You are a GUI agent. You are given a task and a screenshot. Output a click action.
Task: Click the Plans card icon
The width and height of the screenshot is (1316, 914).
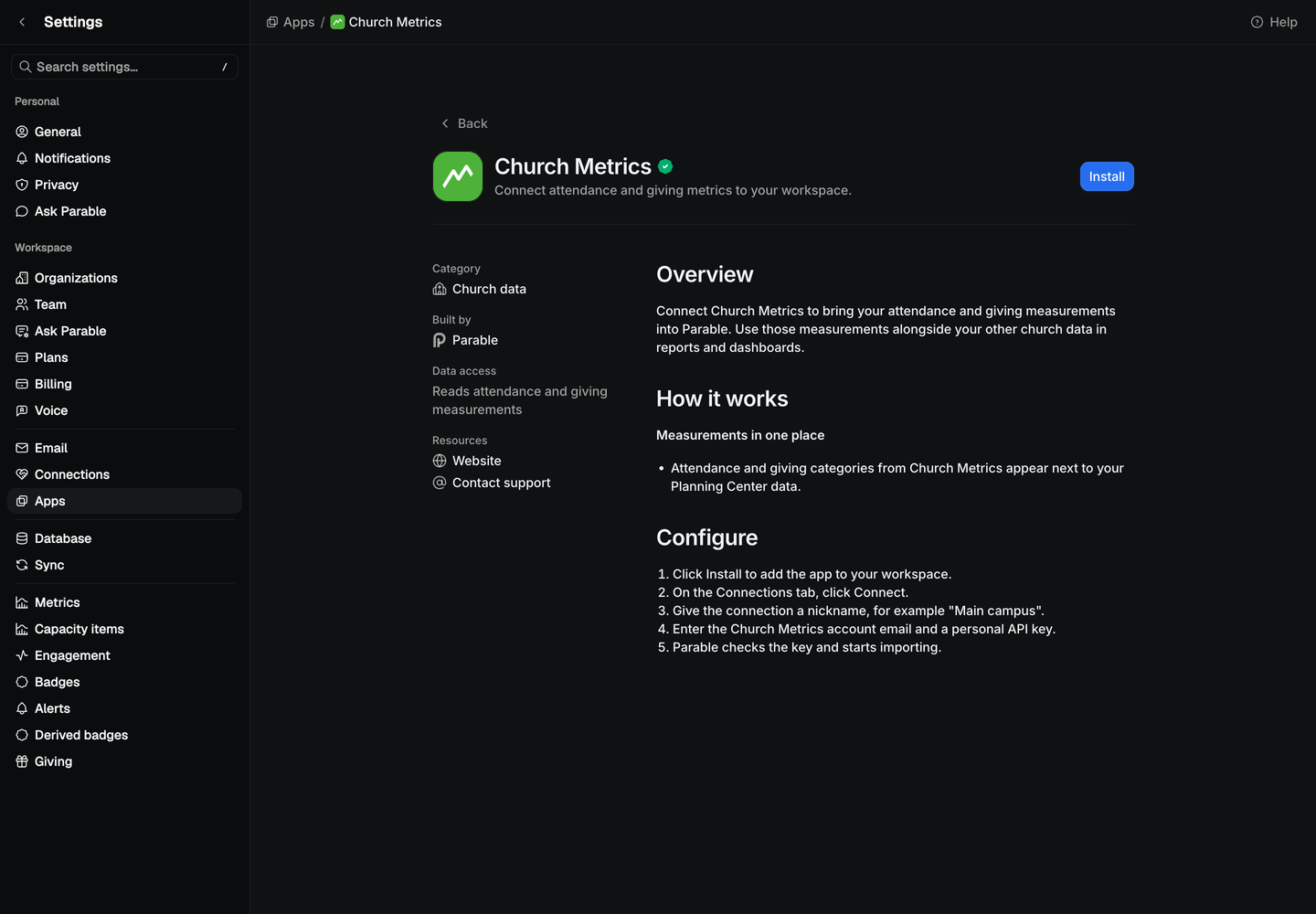pyautogui.click(x=22, y=357)
